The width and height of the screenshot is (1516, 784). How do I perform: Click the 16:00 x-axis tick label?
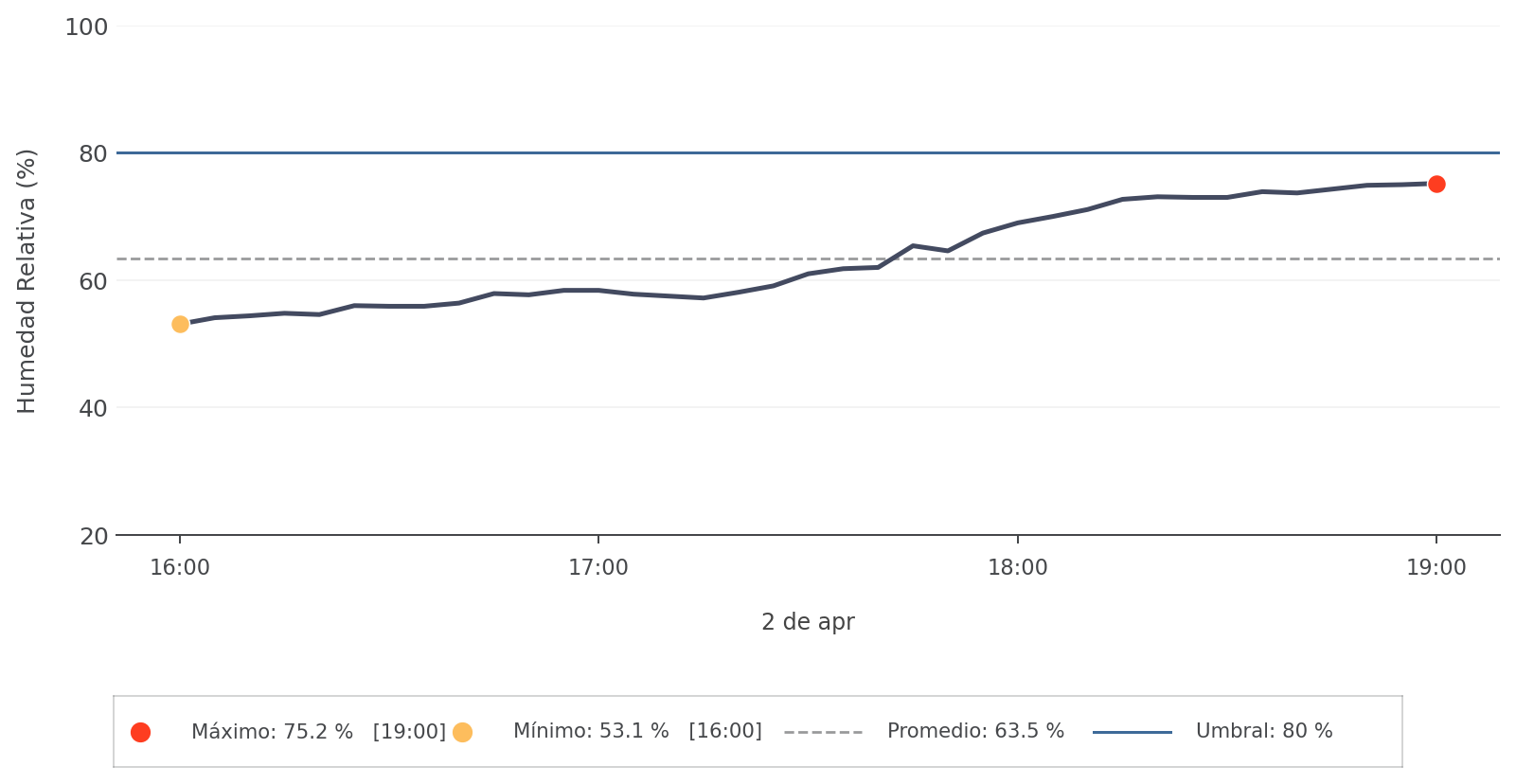click(180, 568)
